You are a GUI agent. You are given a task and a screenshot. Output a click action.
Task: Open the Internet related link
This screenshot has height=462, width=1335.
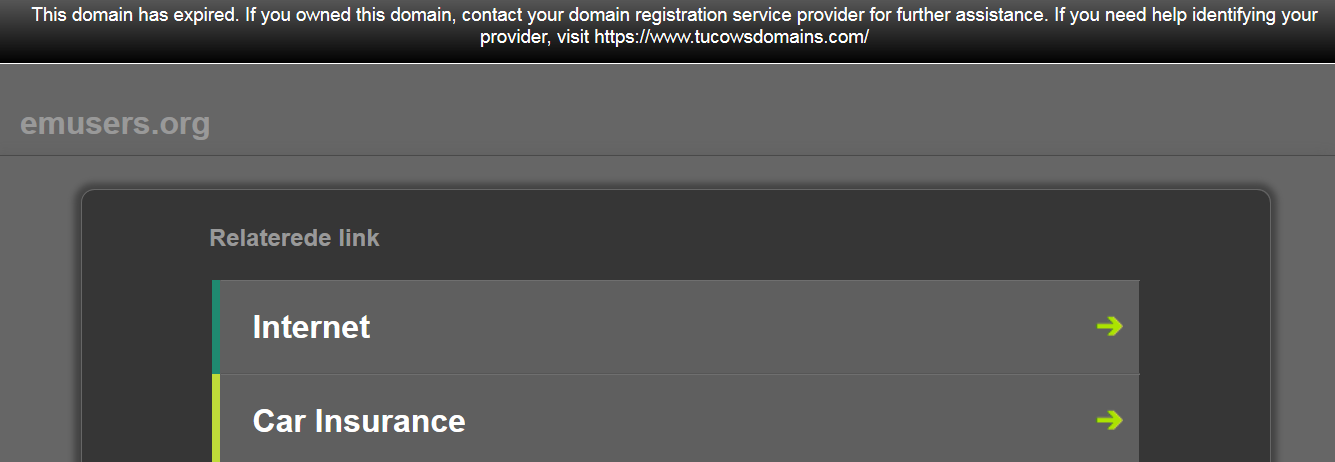pyautogui.click(x=311, y=327)
